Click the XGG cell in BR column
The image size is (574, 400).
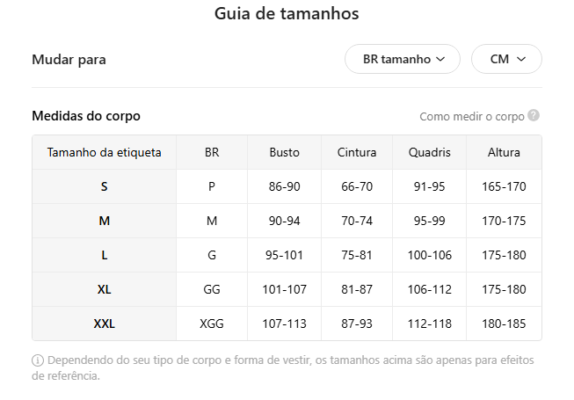point(212,324)
